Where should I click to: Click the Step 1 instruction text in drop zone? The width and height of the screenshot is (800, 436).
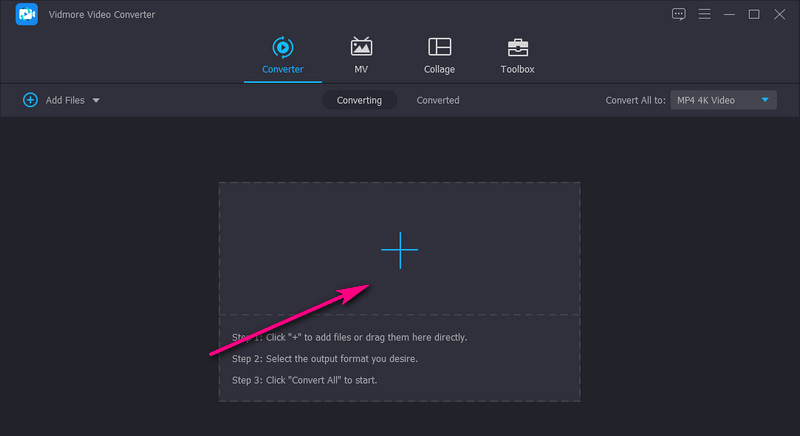[349, 337]
